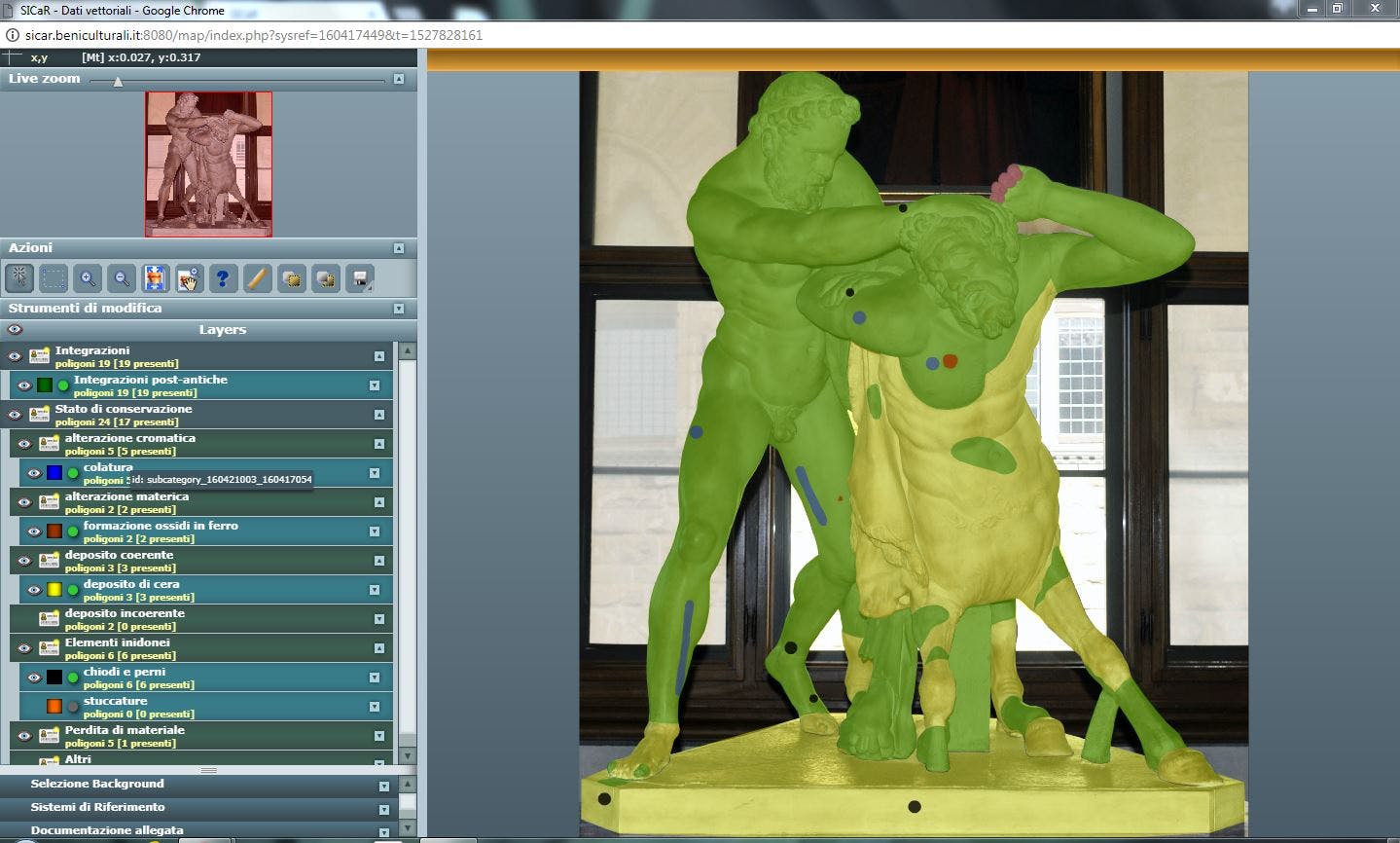Click the site info icon in address bar
This screenshot has height=843, width=1400.
point(12,35)
